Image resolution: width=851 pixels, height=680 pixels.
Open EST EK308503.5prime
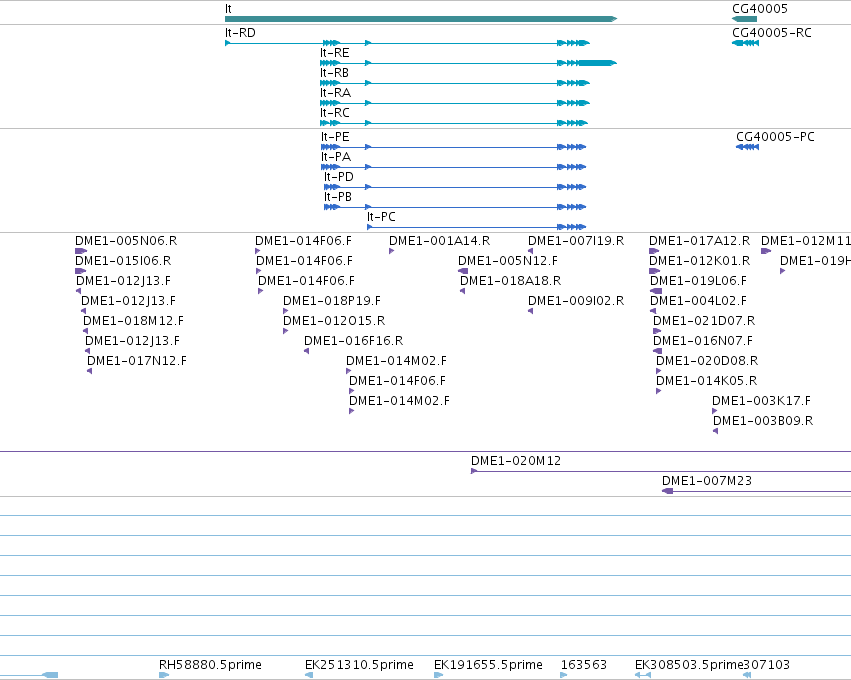click(689, 665)
